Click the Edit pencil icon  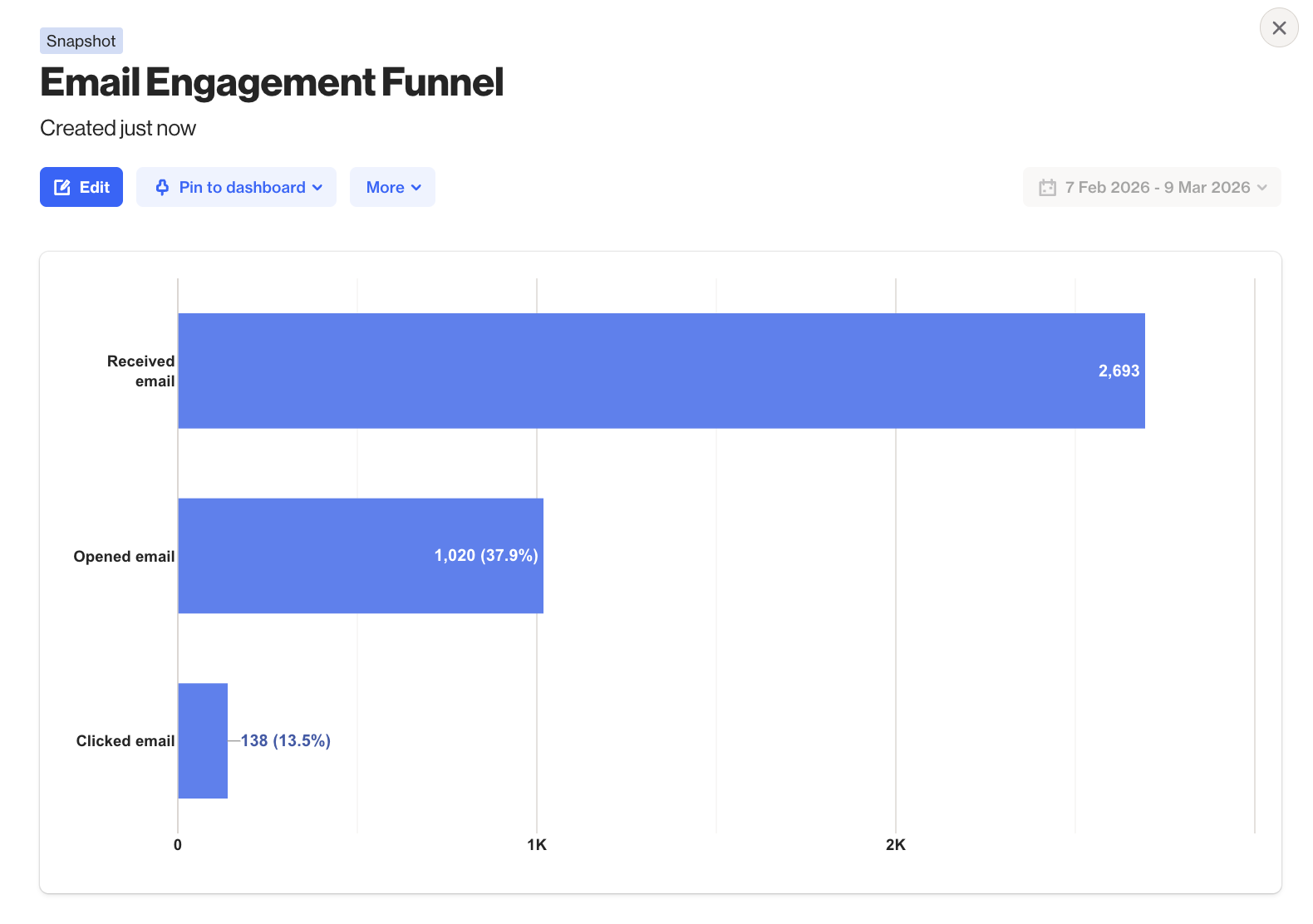(62, 187)
